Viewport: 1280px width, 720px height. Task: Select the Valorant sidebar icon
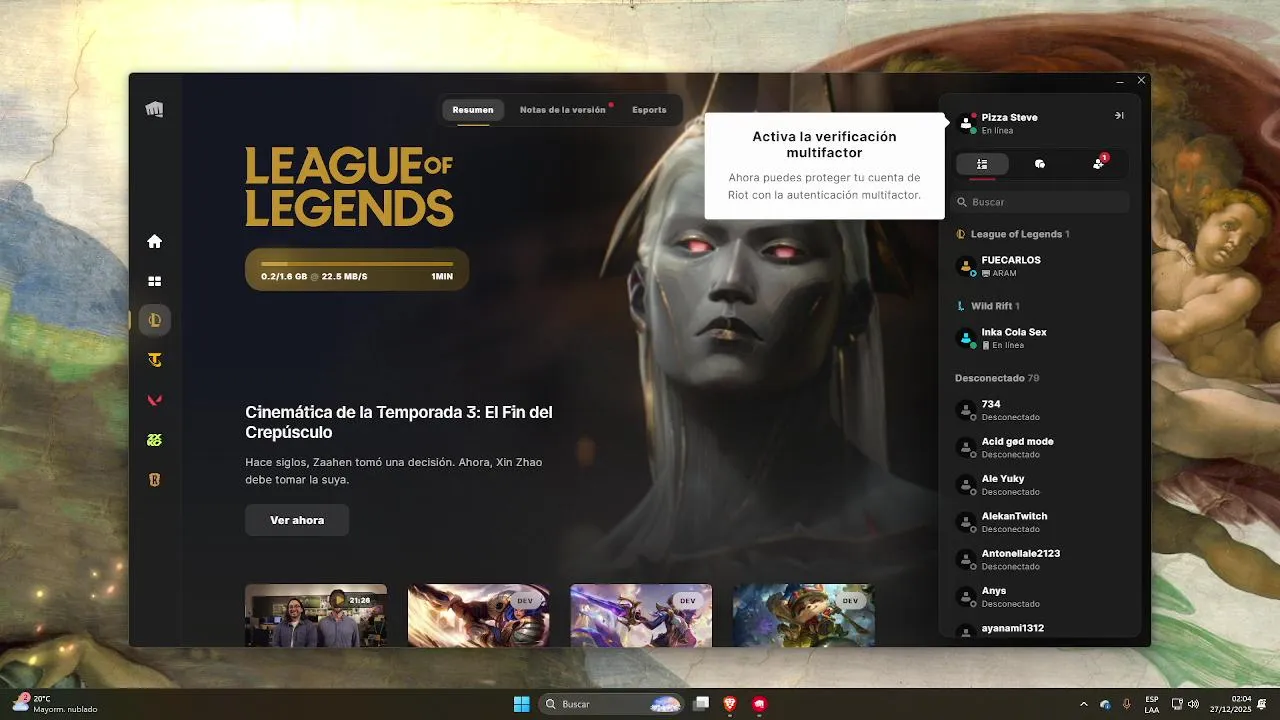click(x=154, y=400)
